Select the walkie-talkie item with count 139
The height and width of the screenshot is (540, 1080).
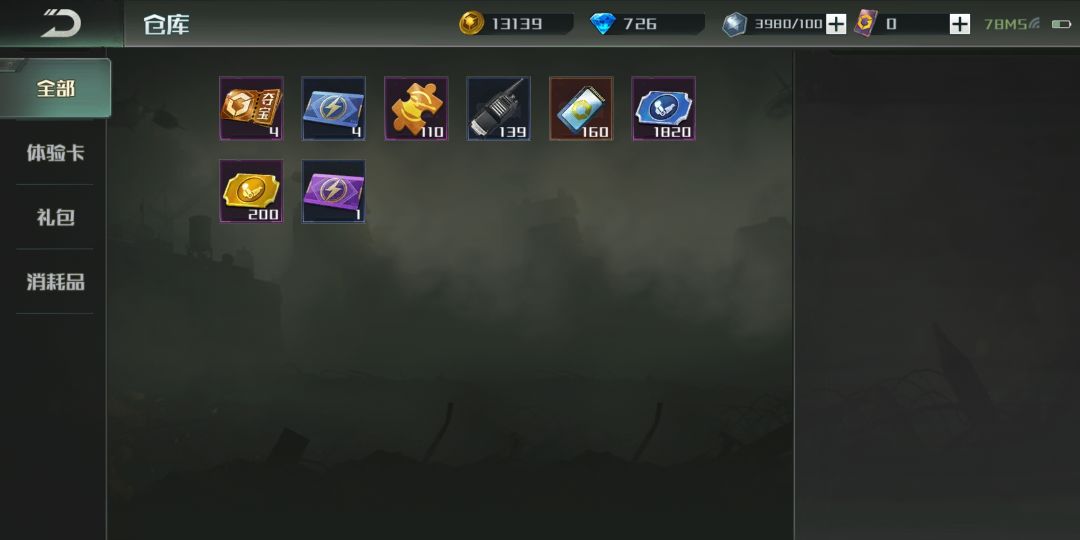tap(499, 108)
